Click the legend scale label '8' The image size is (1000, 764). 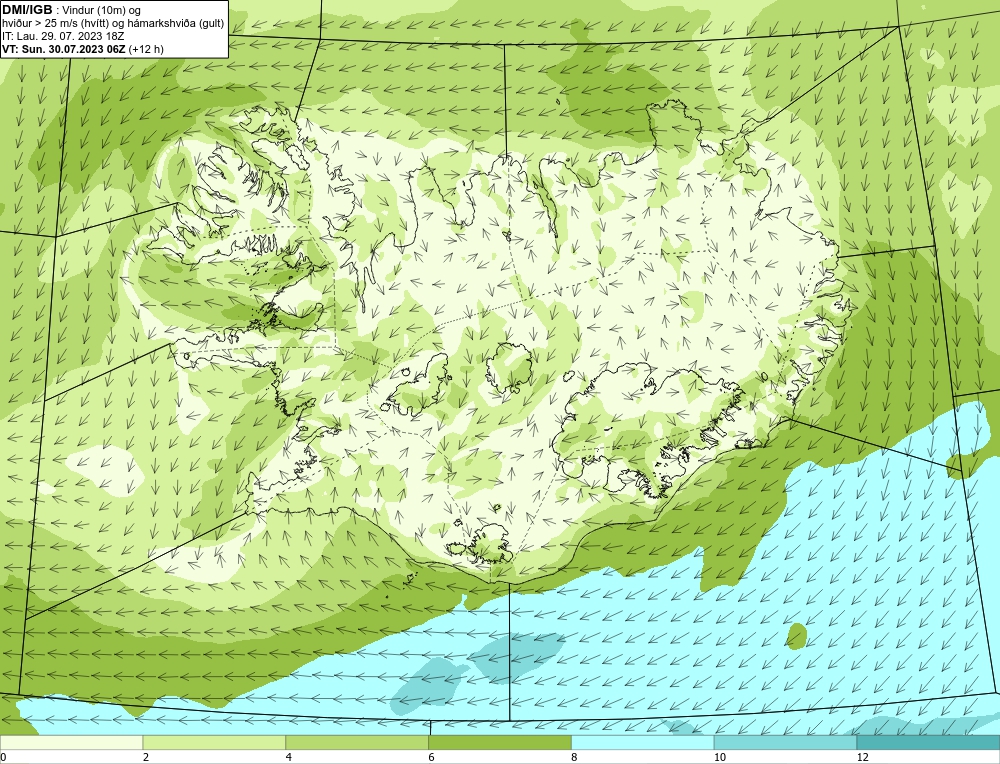pyautogui.click(x=575, y=757)
